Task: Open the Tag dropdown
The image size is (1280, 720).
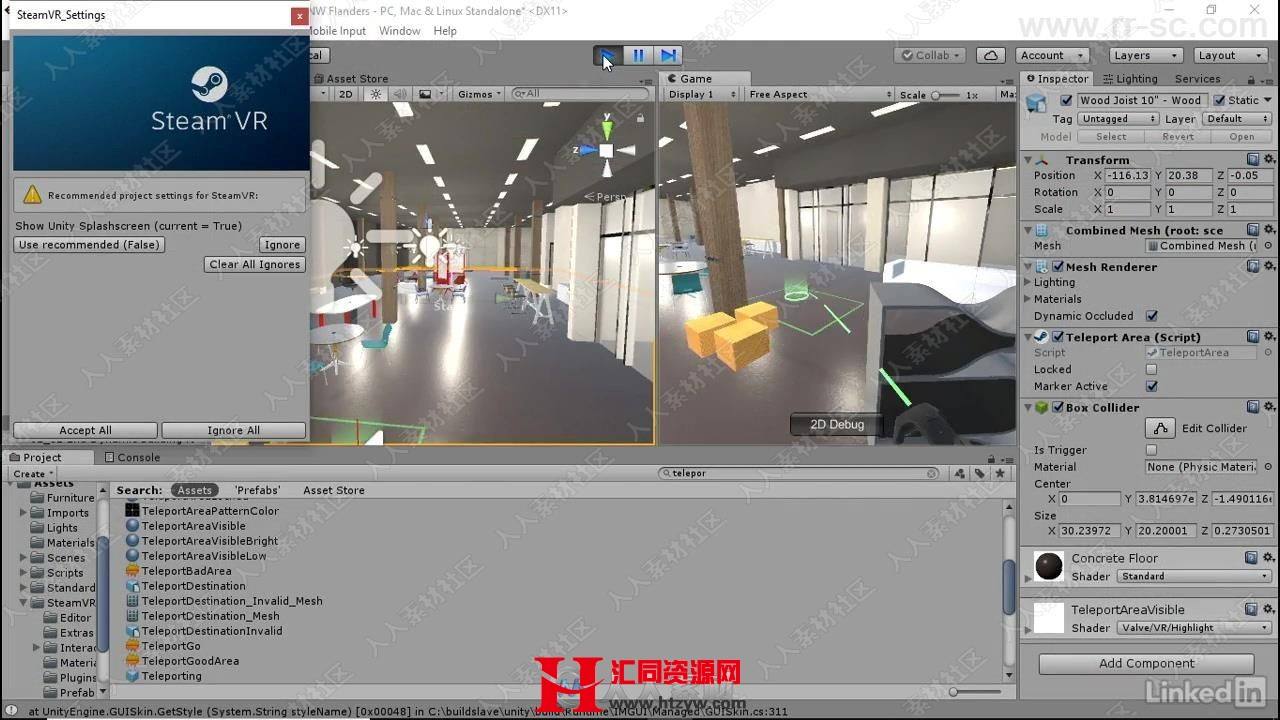Action: click(1118, 119)
